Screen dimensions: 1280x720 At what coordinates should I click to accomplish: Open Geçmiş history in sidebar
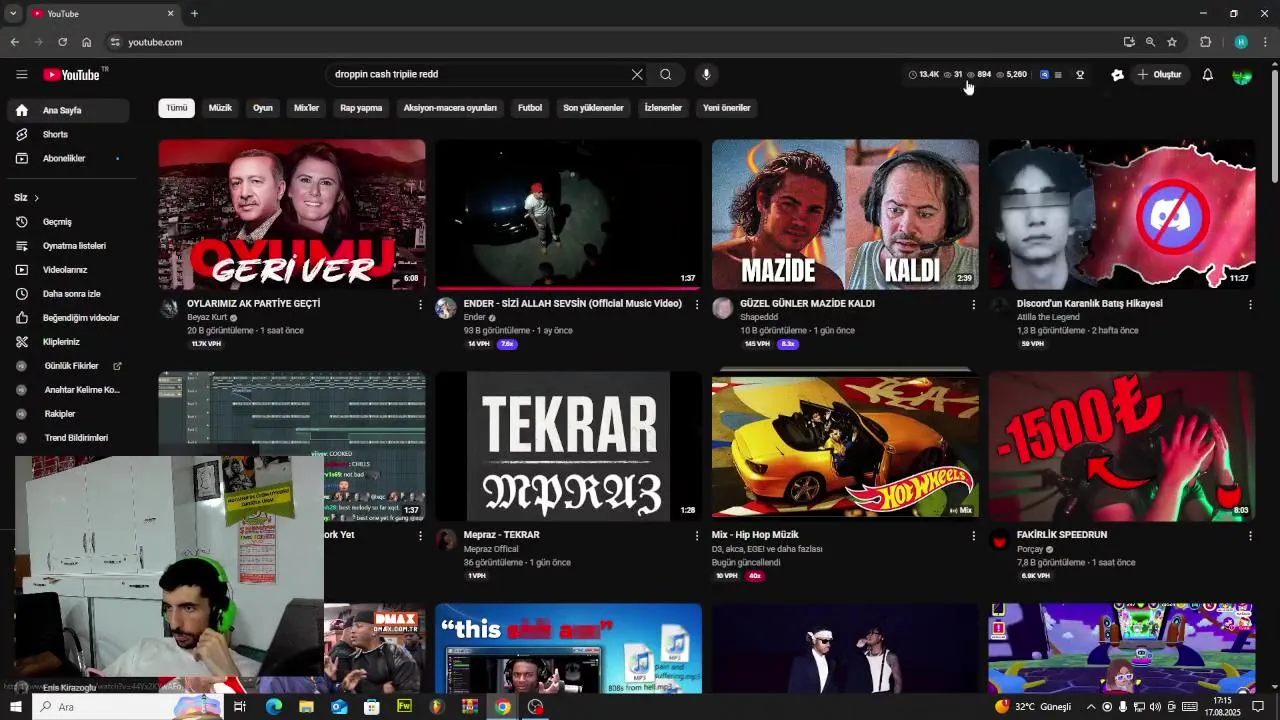[68, 222]
